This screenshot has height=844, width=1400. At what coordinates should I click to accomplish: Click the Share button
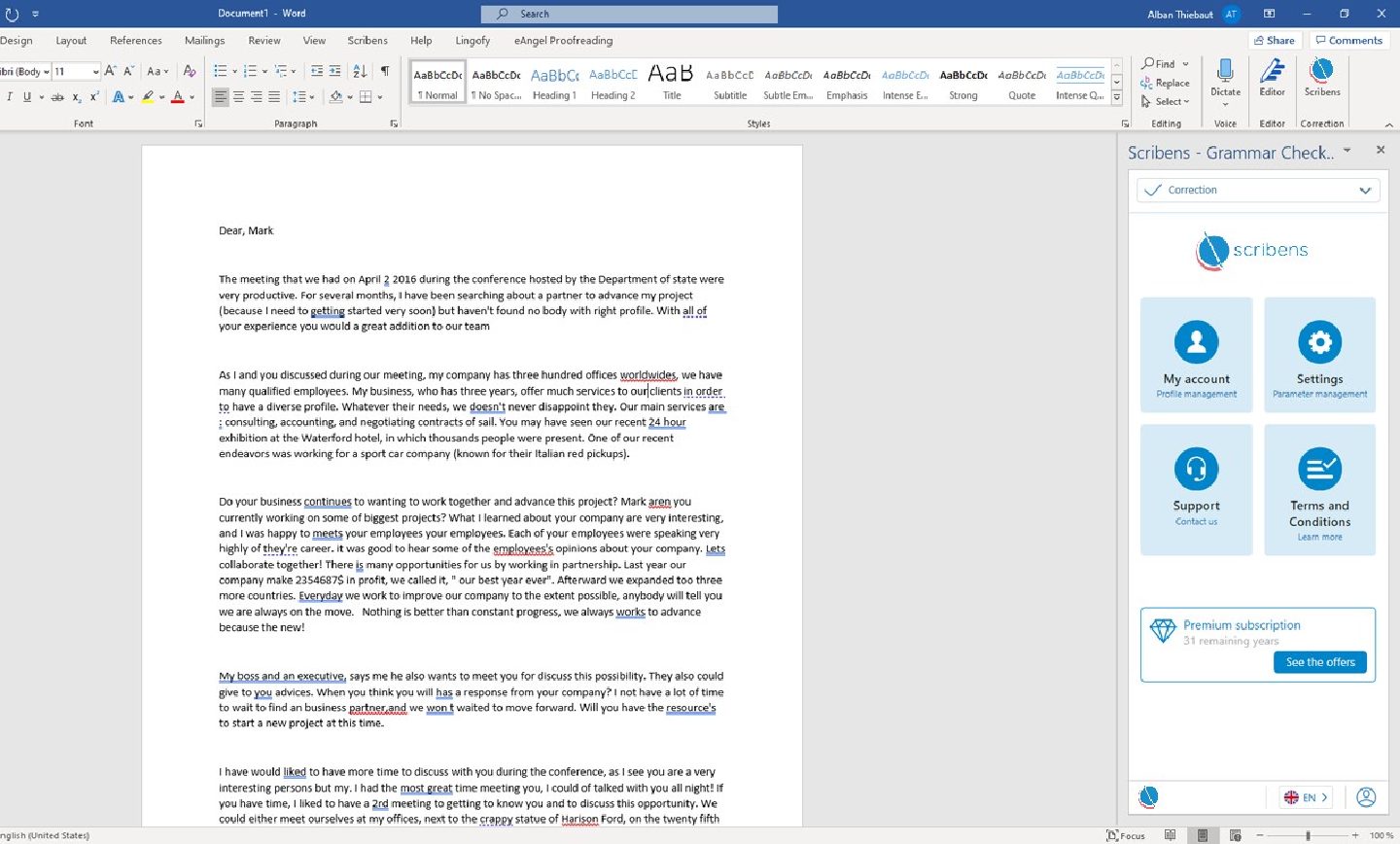pos(1275,41)
